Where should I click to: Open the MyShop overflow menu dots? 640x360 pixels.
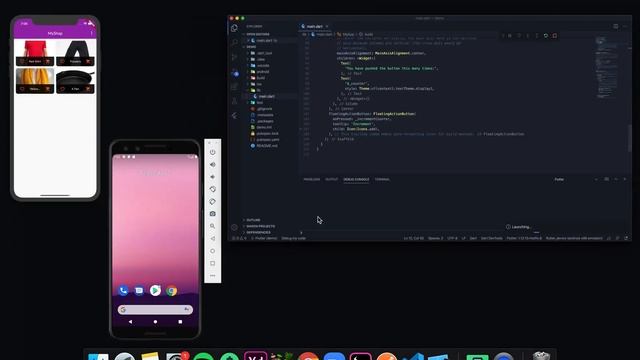[91, 33]
